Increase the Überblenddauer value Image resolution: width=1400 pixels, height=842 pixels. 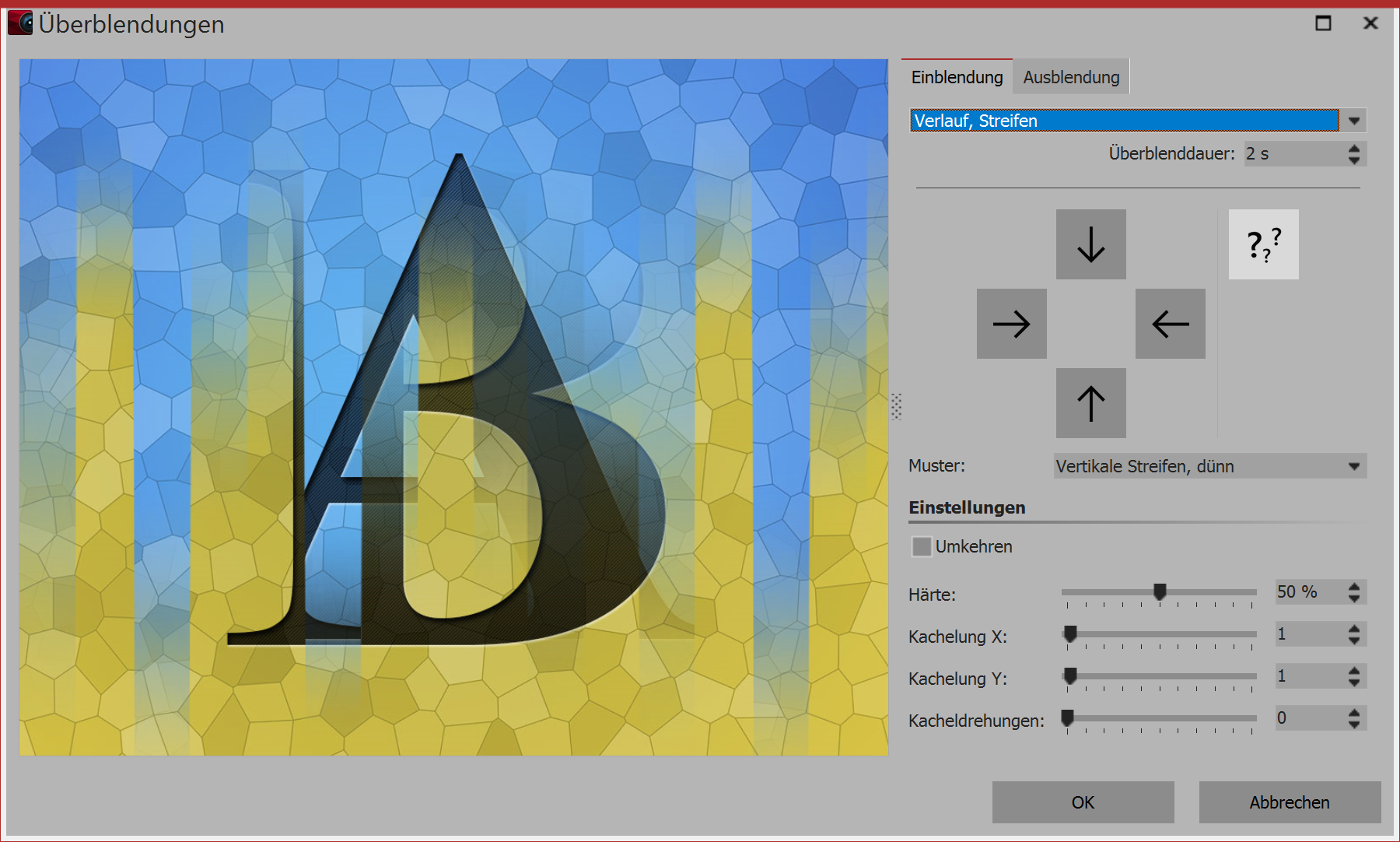[1354, 148]
